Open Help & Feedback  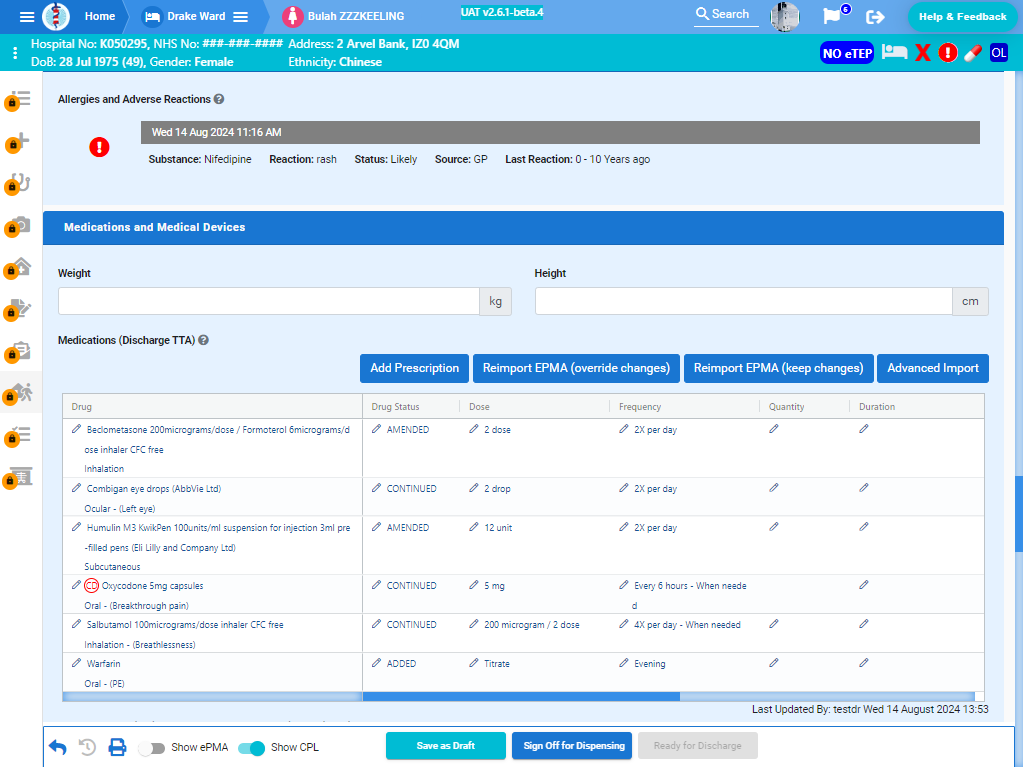(962, 17)
